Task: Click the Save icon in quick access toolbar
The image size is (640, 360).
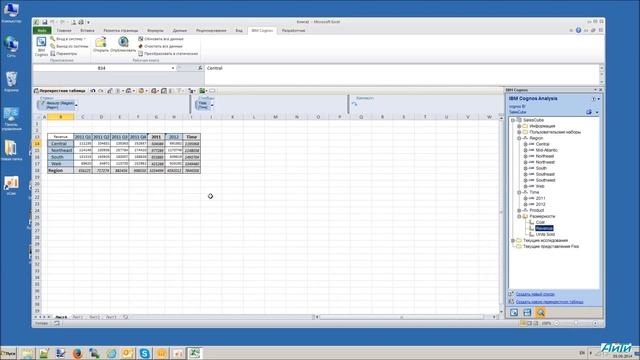Action: 44,22
